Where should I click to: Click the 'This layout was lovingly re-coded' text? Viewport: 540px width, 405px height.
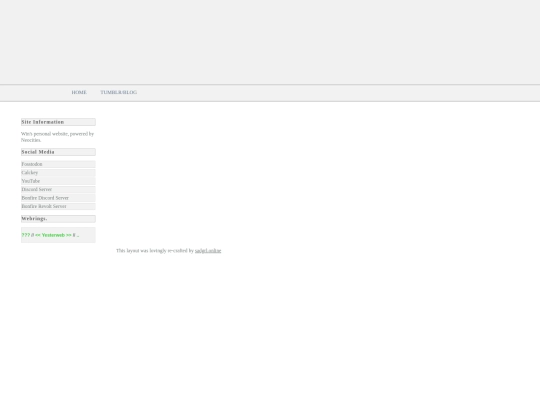click(x=155, y=251)
